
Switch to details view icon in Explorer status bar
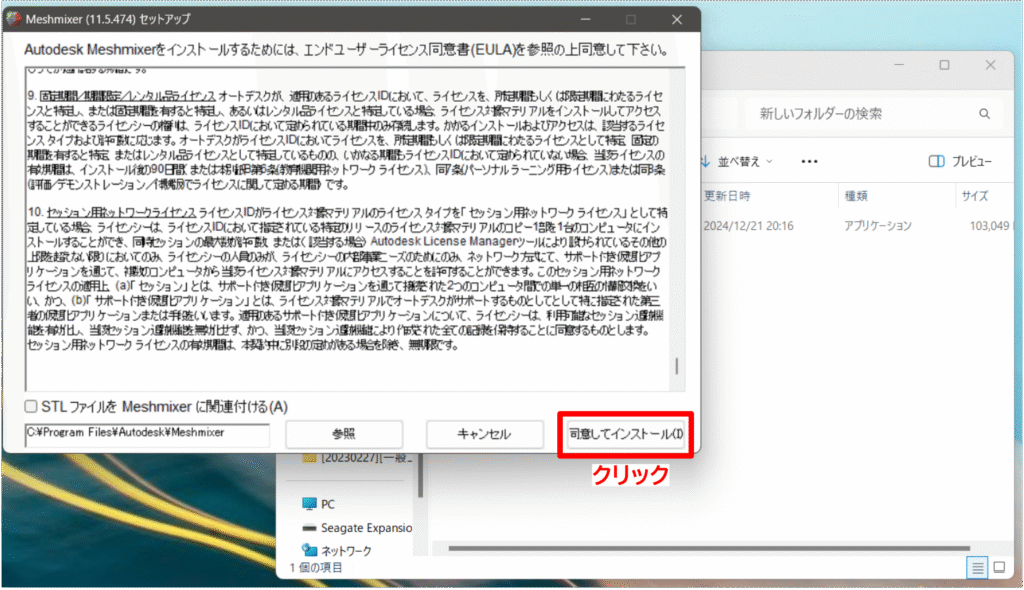977,568
